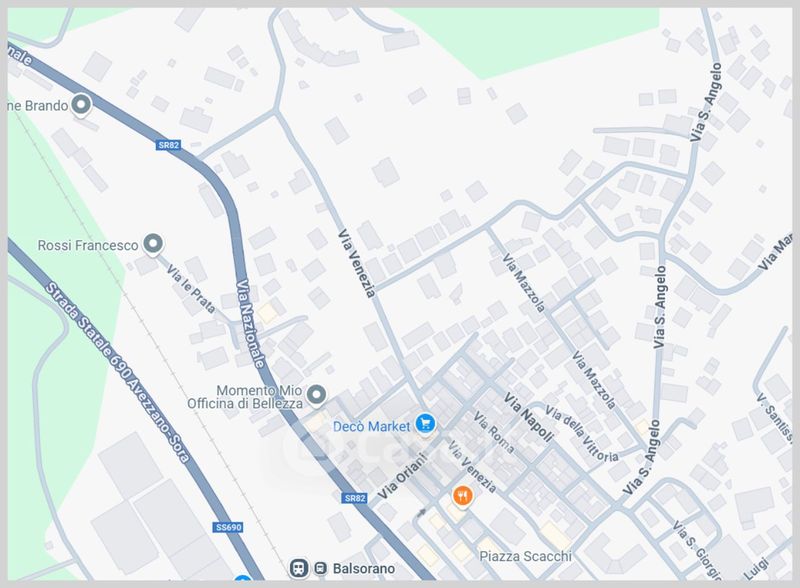Screen dimensions: 800x588
Task: Click the Via Oriani street label
Action: tap(402, 477)
